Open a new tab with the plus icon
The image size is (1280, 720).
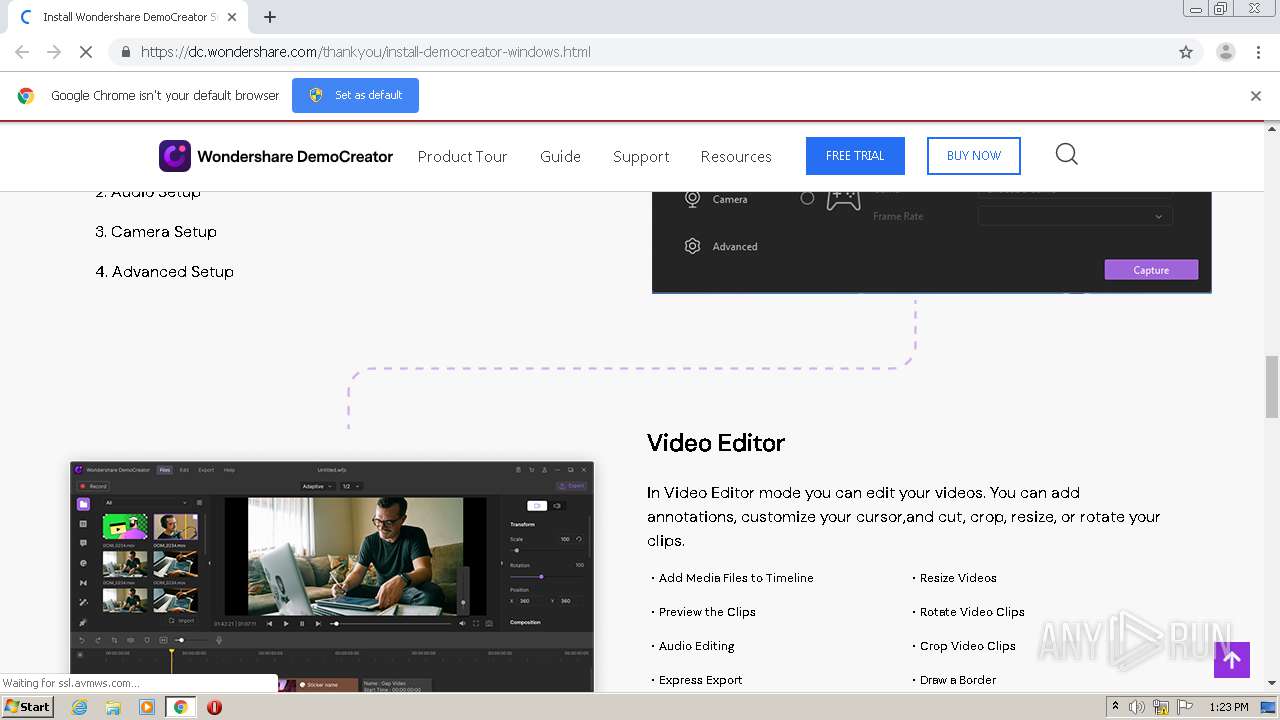tap(270, 17)
